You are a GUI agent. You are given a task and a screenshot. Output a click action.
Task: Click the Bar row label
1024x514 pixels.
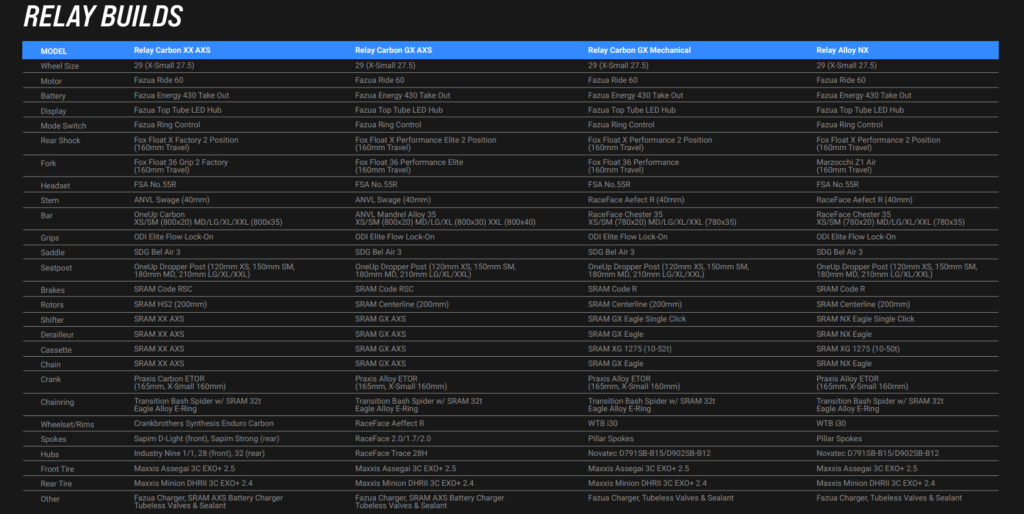coord(46,216)
